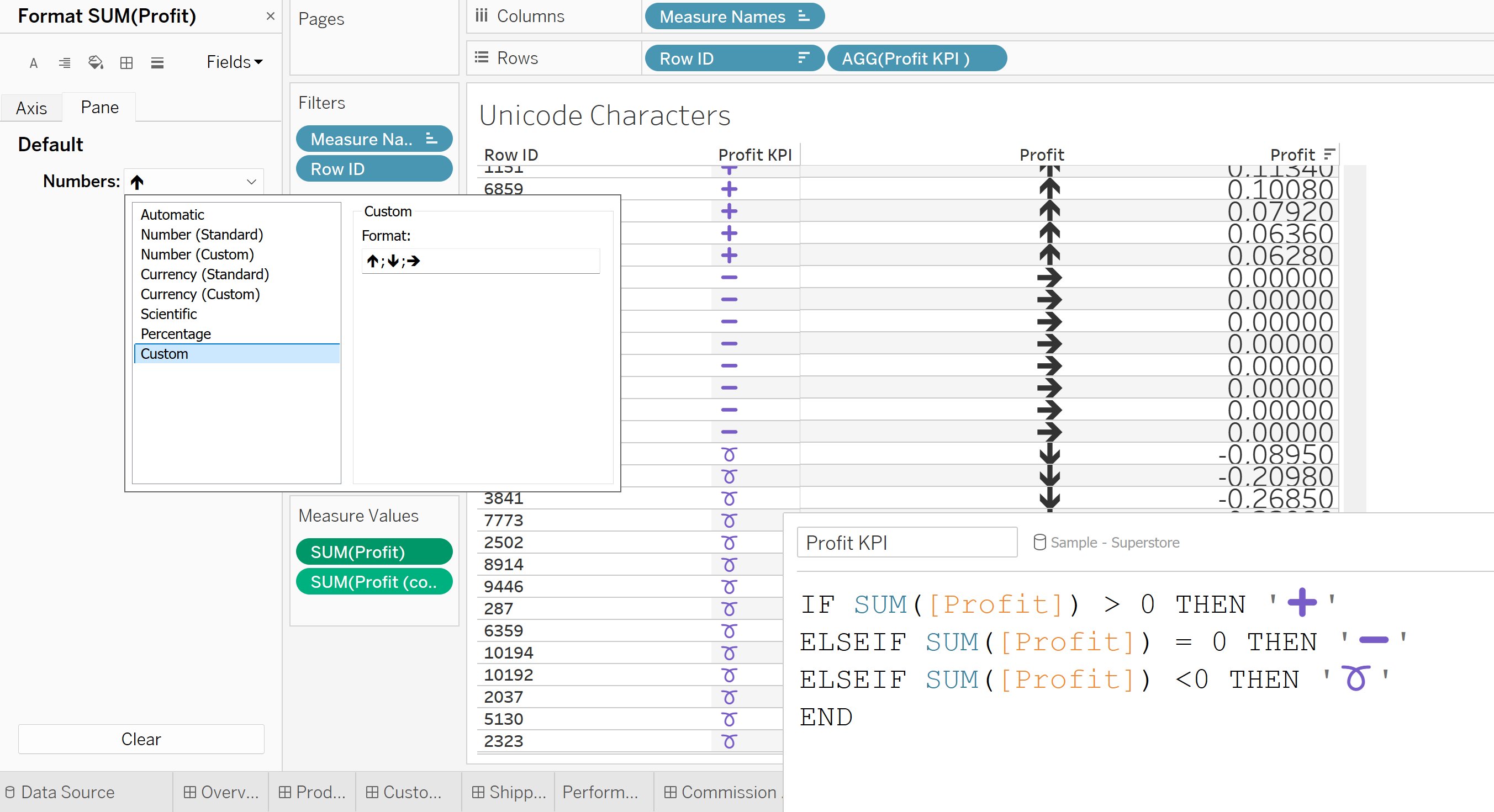Screen dimensions: 1494x812
Task: Close the Format SUM(Profit) pane
Action: click(x=270, y=16)
